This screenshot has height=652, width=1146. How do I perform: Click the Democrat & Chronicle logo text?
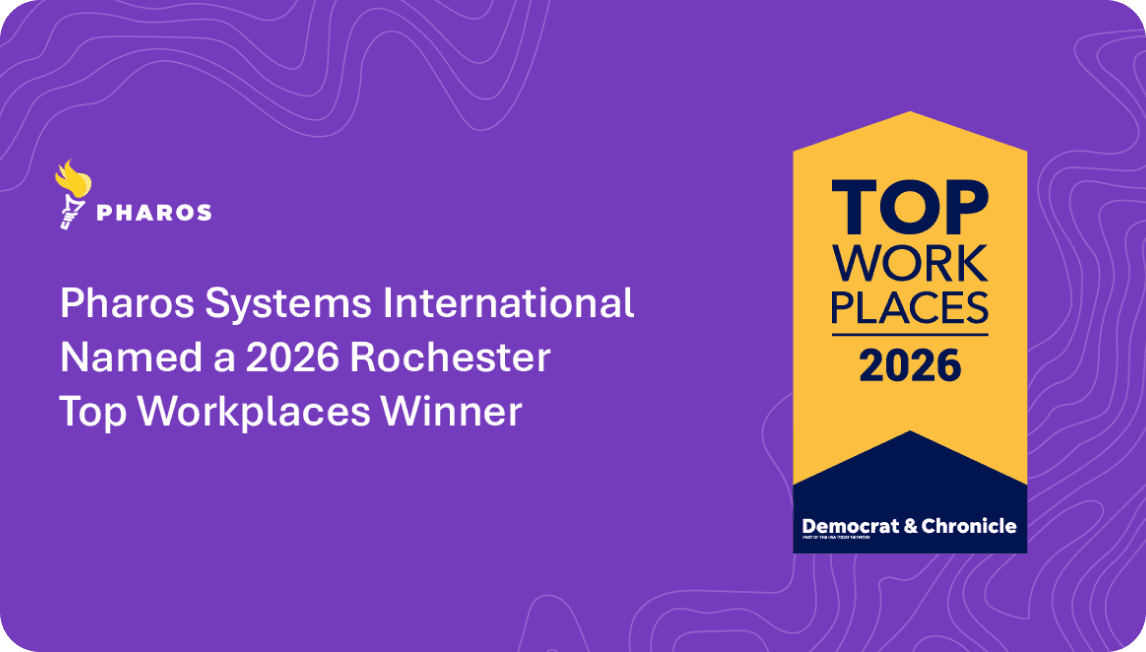pos(909,526)
